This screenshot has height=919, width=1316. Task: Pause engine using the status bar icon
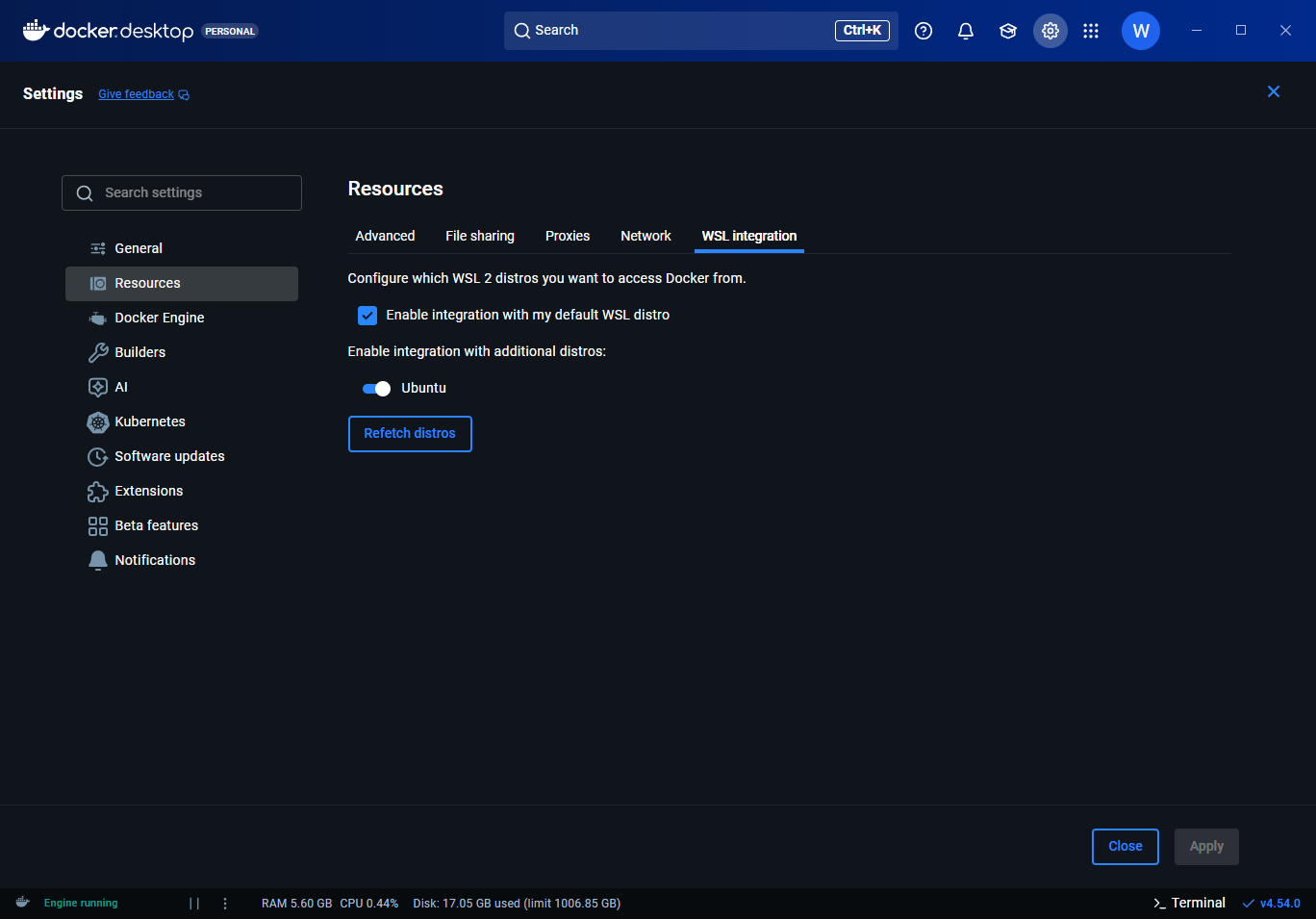[x=194, y=904]
